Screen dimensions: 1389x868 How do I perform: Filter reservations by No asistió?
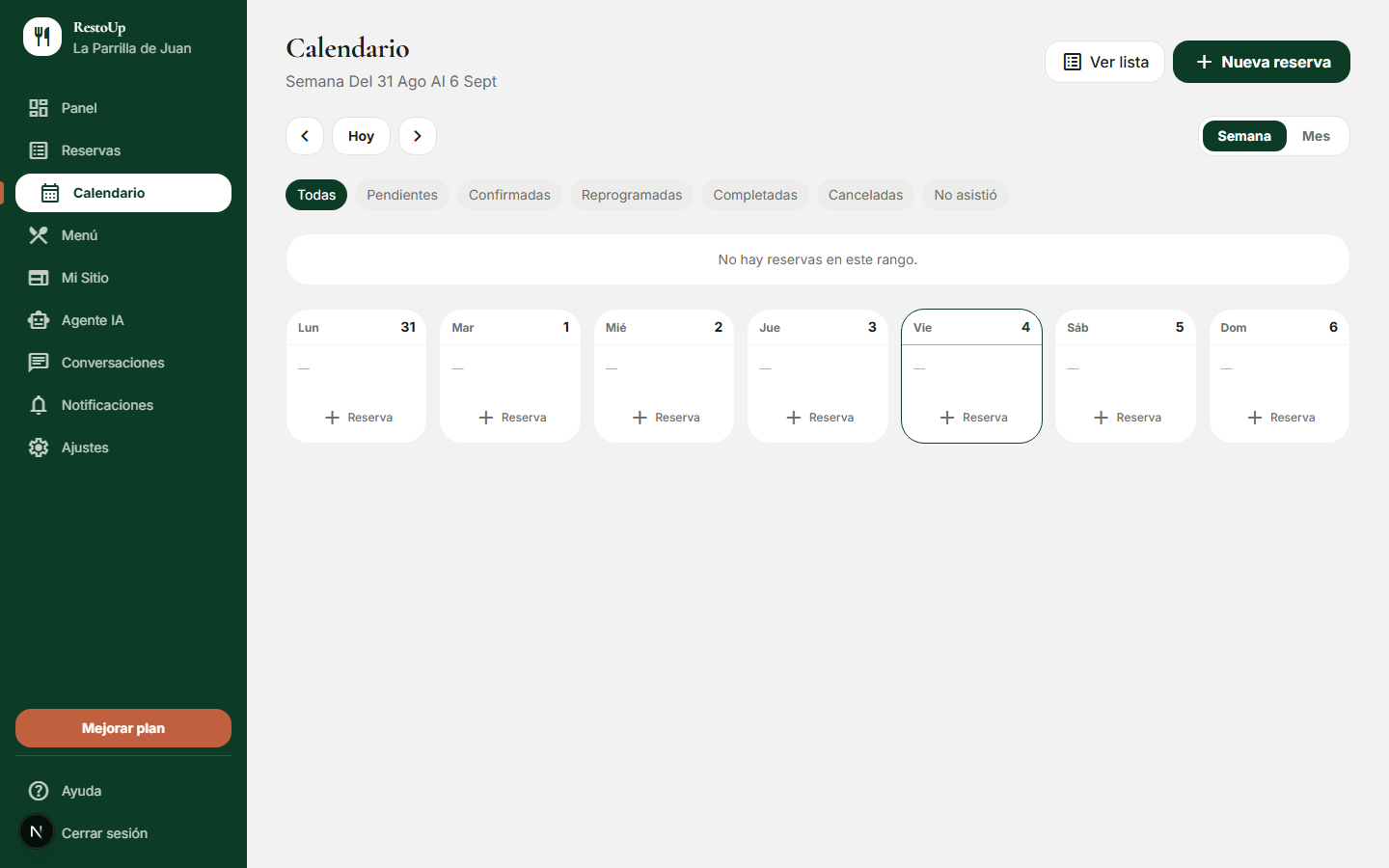click(966, 195)
